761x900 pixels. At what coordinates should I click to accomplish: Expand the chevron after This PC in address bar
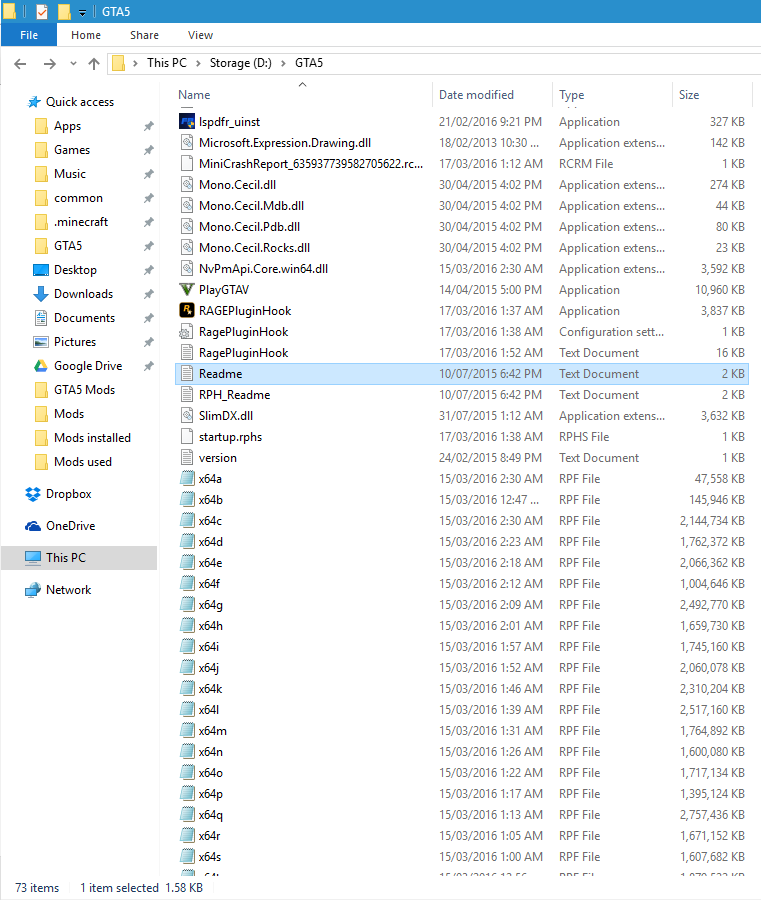coord(198,63)
